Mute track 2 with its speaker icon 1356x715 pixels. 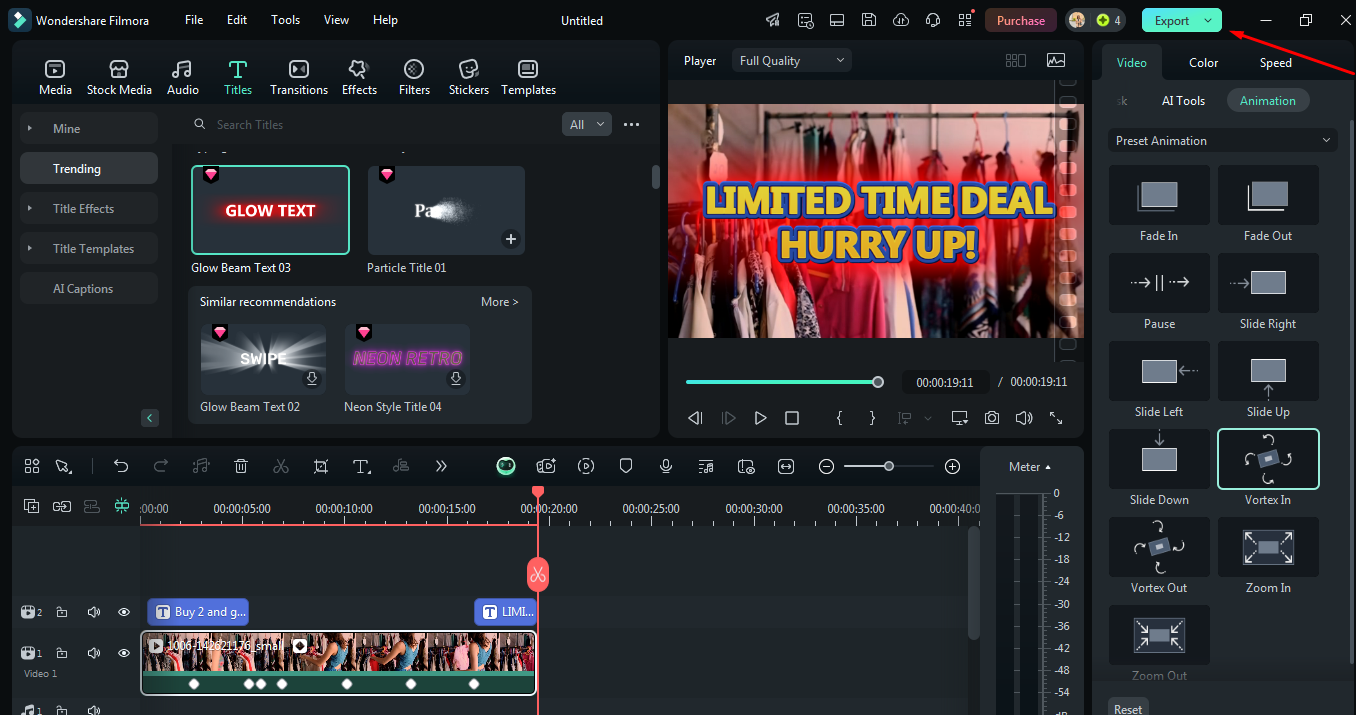94,612
